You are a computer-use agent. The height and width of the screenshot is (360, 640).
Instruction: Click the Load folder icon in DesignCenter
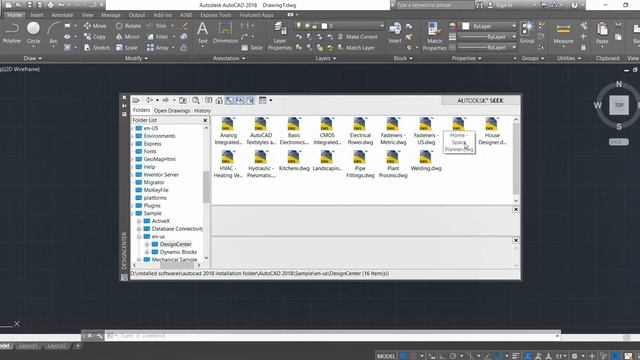pos(136,100)
